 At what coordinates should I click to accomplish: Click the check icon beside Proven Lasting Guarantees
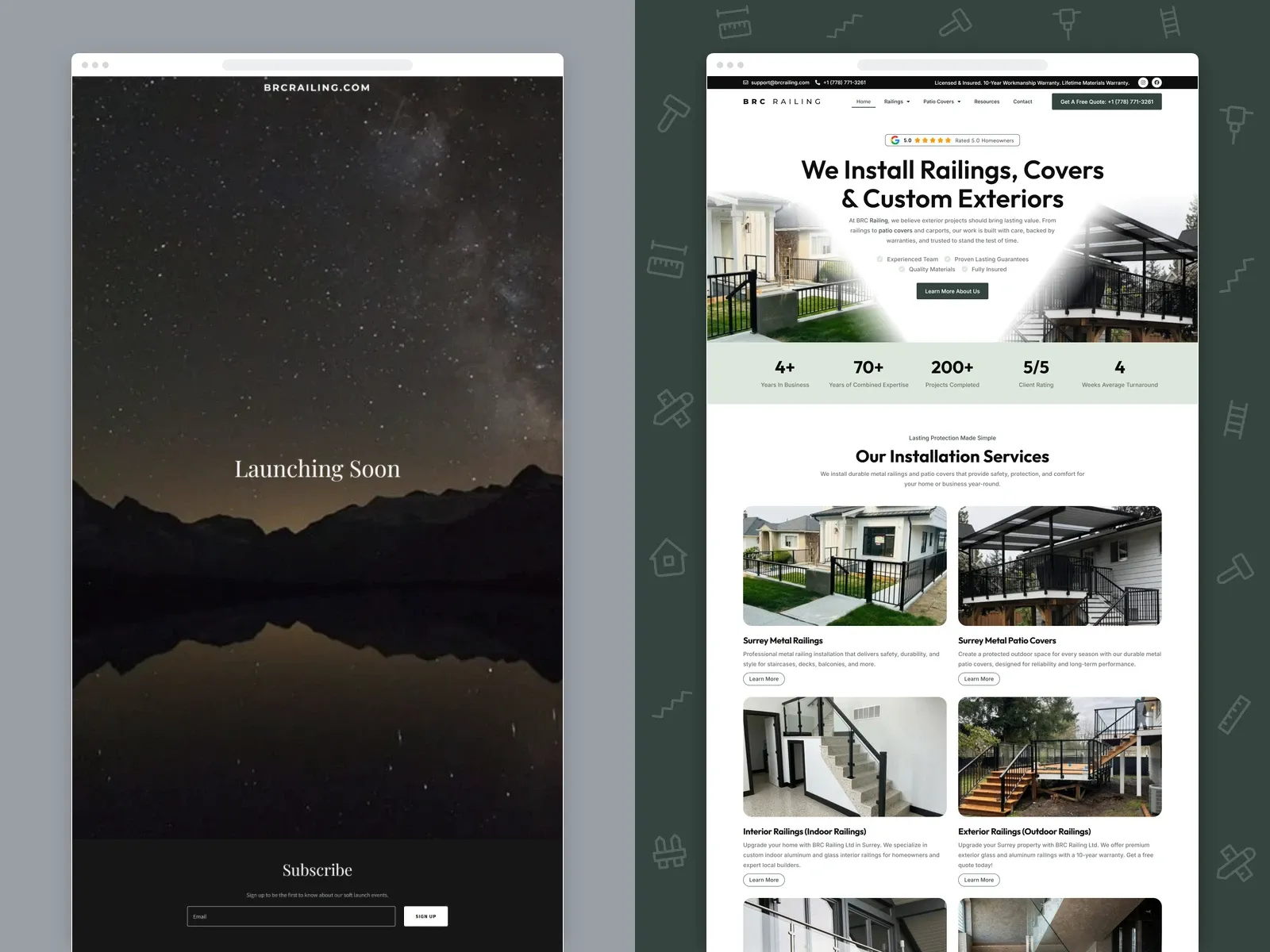coord(948,259)
